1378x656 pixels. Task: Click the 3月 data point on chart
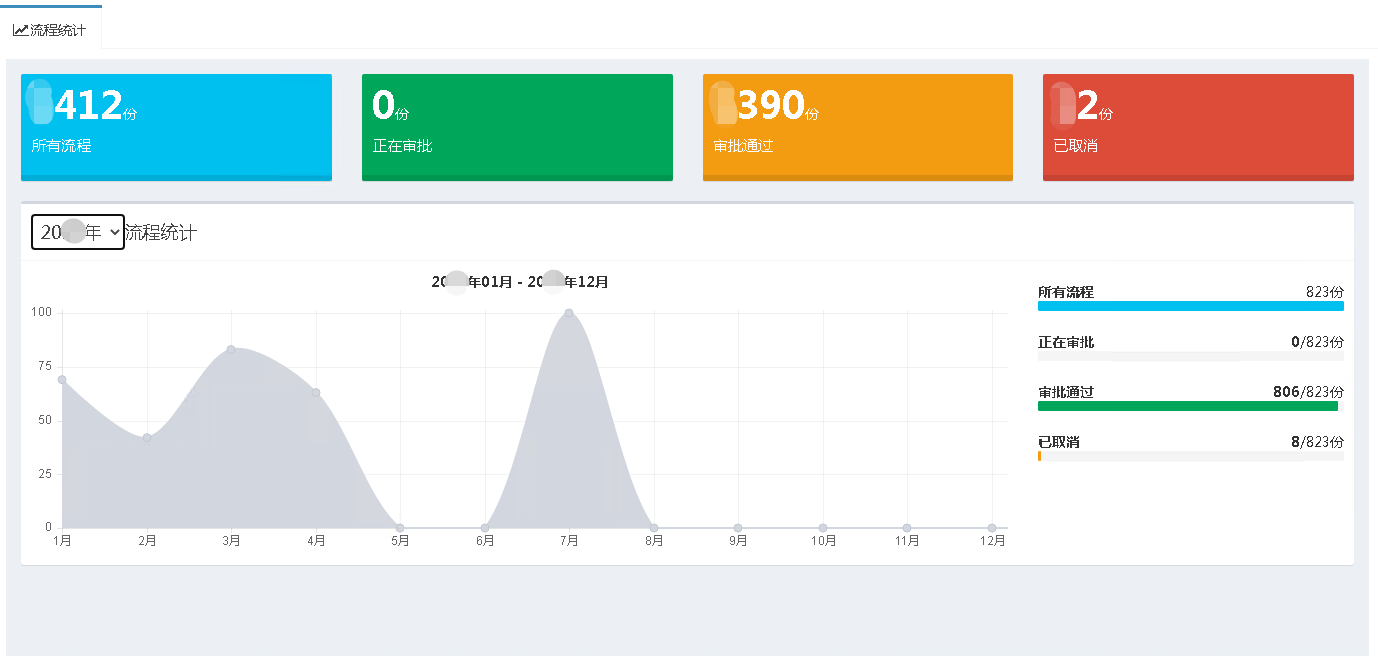click(x=231, y=349)
